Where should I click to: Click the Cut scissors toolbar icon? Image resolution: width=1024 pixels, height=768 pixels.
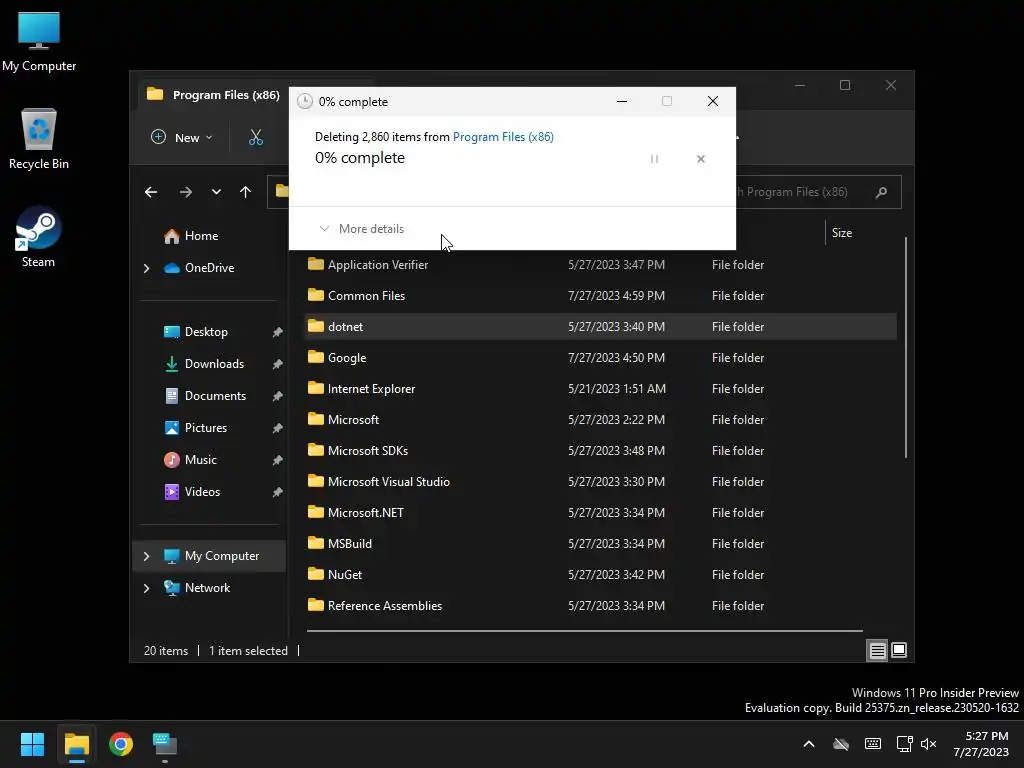pos(255,137)
